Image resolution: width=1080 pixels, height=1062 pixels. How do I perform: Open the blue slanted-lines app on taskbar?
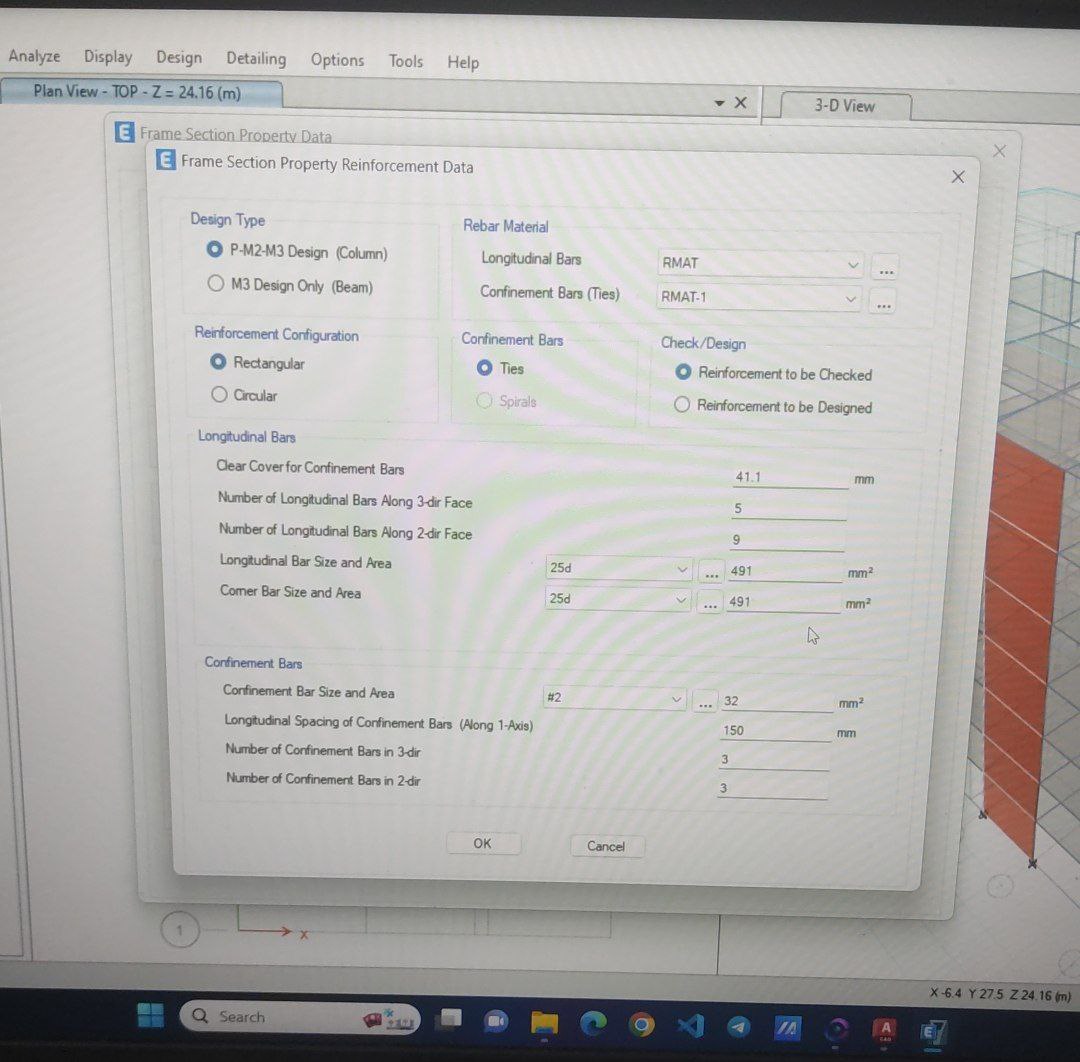tap(787, 1029)
